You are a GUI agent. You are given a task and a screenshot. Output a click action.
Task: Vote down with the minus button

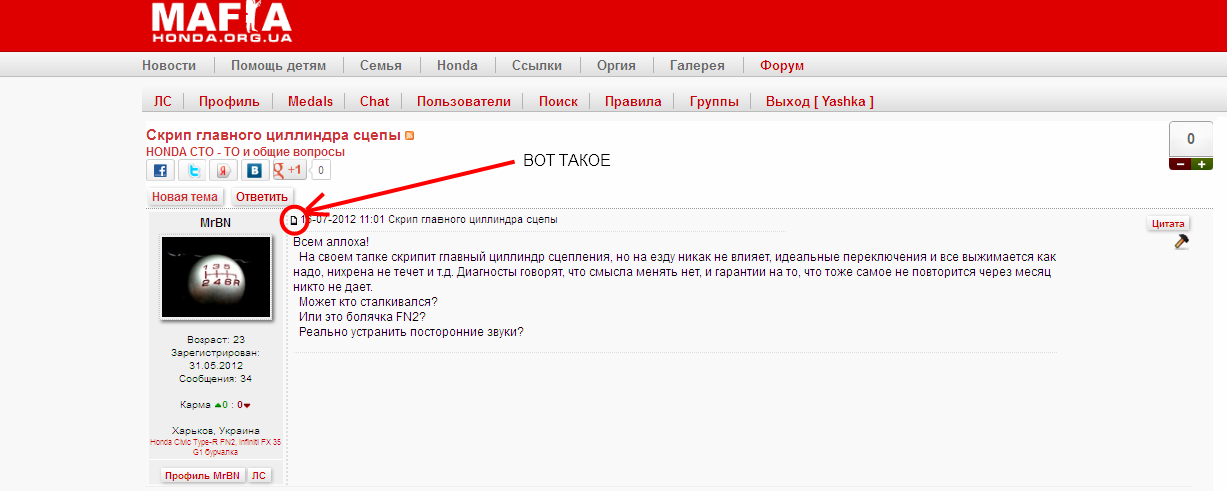click(x=1180, y=164)
